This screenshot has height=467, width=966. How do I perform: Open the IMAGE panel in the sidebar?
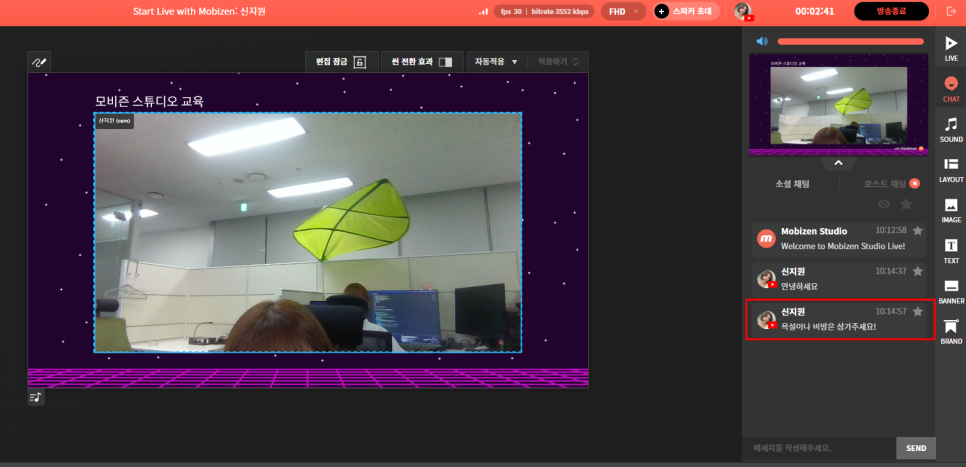pyautogui.click(x=951, y=210)
